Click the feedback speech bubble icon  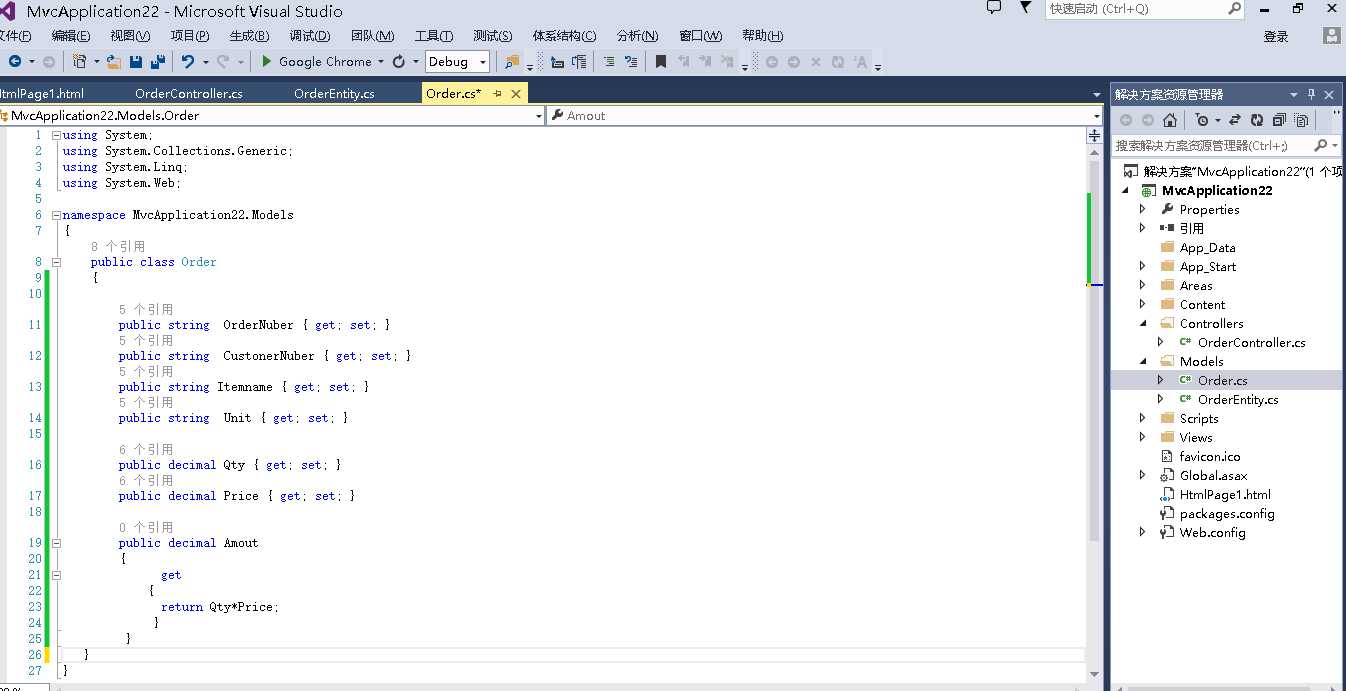pyautogui.click(x=993, y=8)
